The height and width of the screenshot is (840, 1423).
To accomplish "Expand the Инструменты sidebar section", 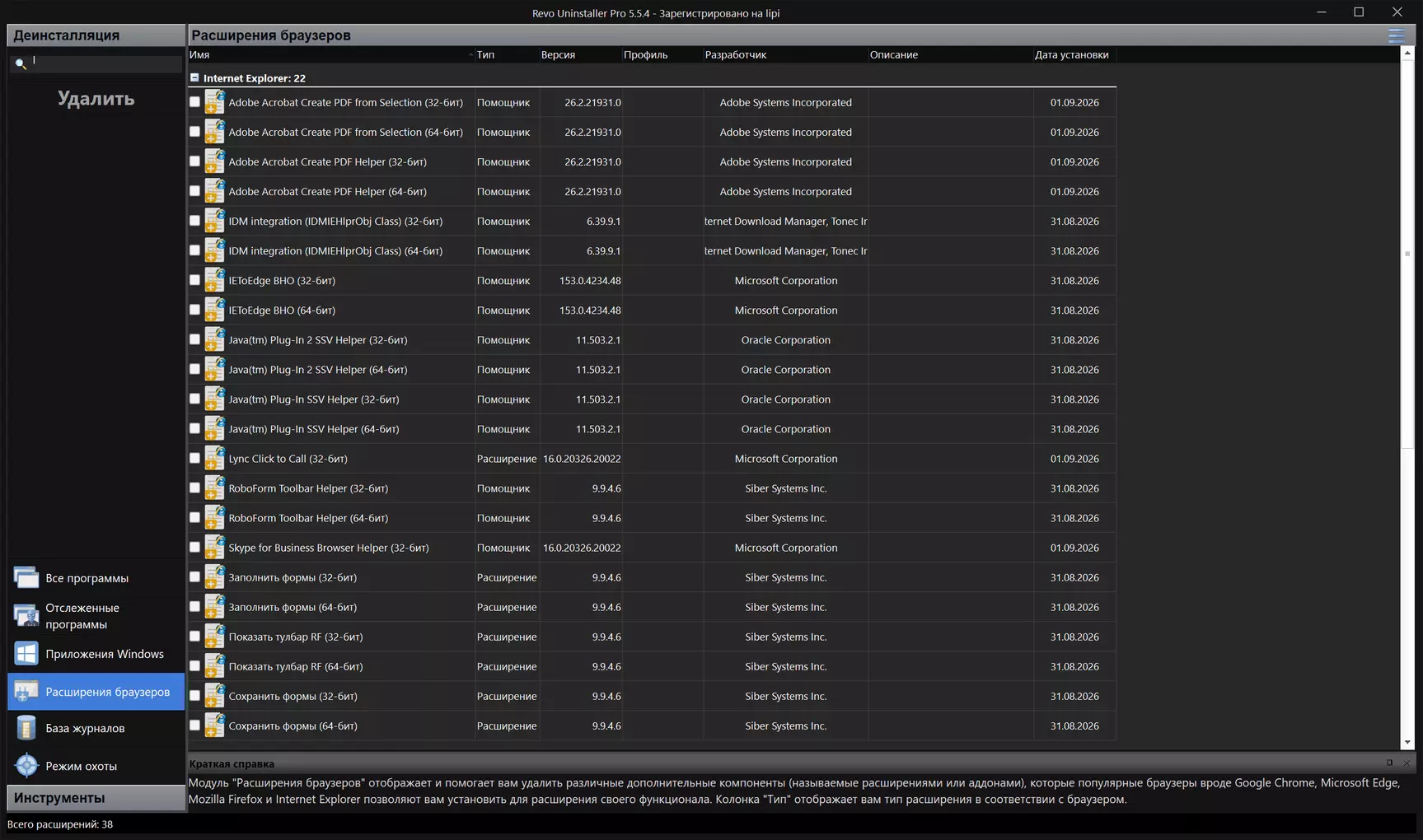I will 96,797.
